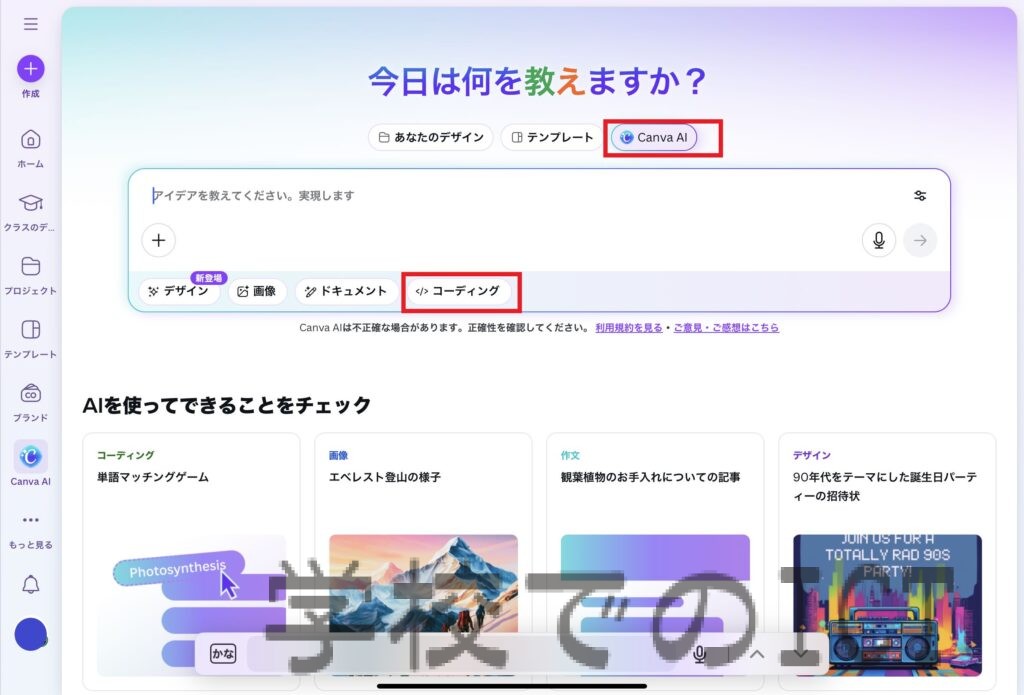1024x695 pixels.
Task: Open the 利用規約を見る link
Action: point(628,328)
